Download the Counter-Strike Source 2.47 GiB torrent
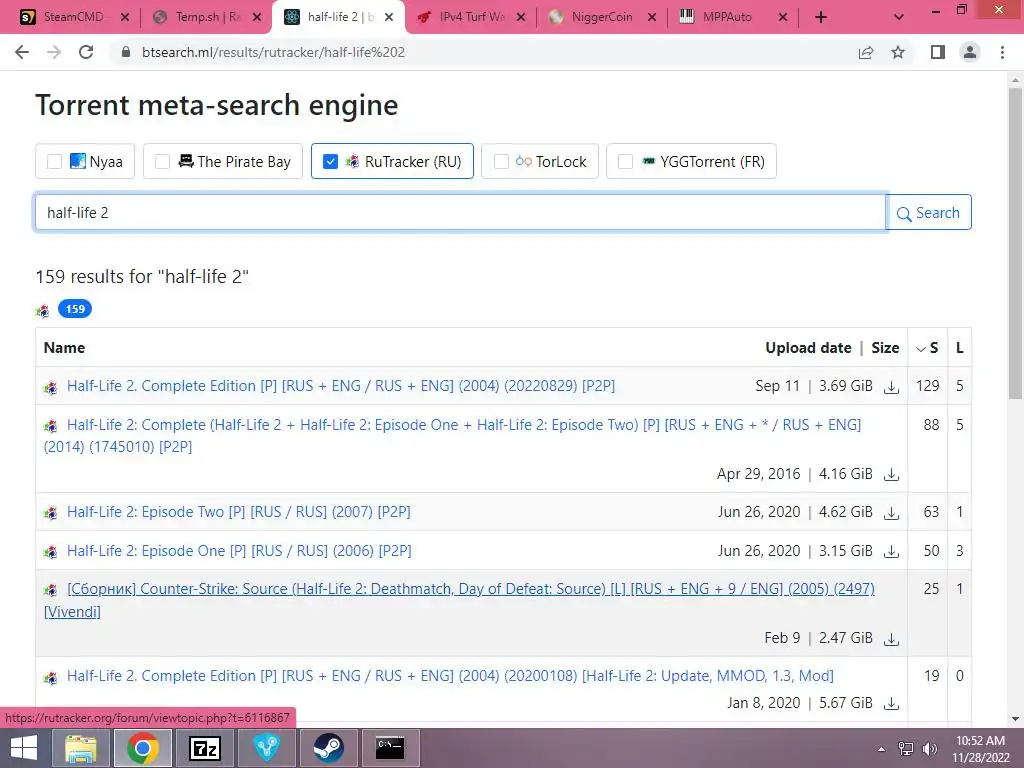The image size is (1024, 768). coord(891,639)
